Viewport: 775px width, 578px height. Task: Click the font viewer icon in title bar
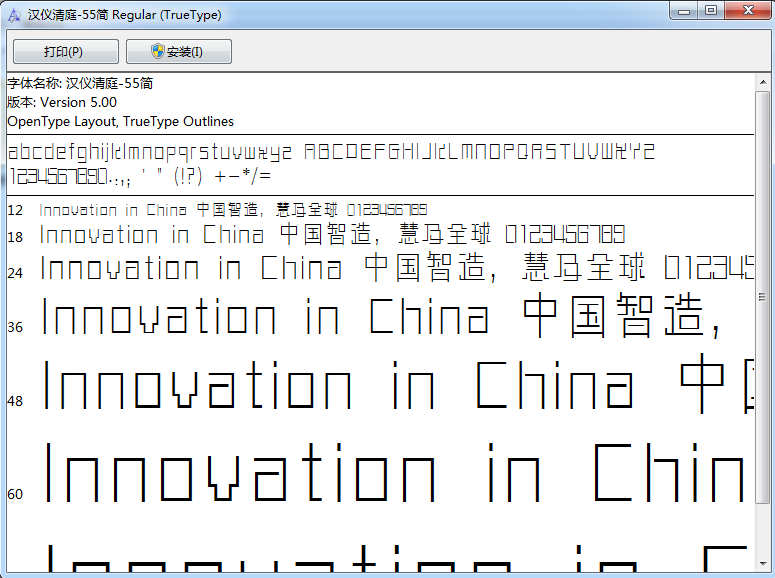point(14,14)
